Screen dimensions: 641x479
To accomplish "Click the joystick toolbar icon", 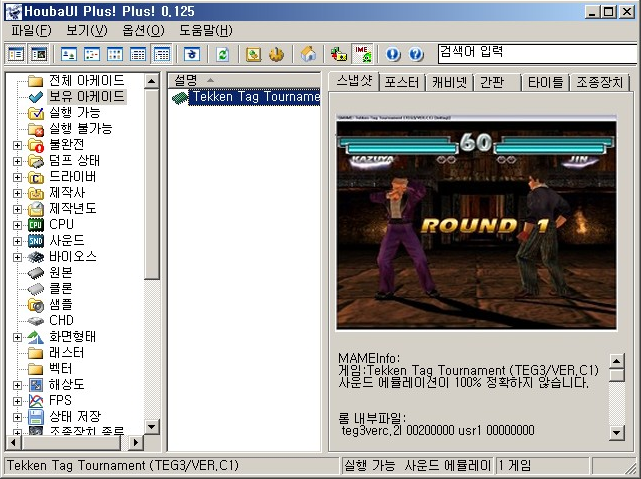I will pyautogui.click(x=276, y=54).
